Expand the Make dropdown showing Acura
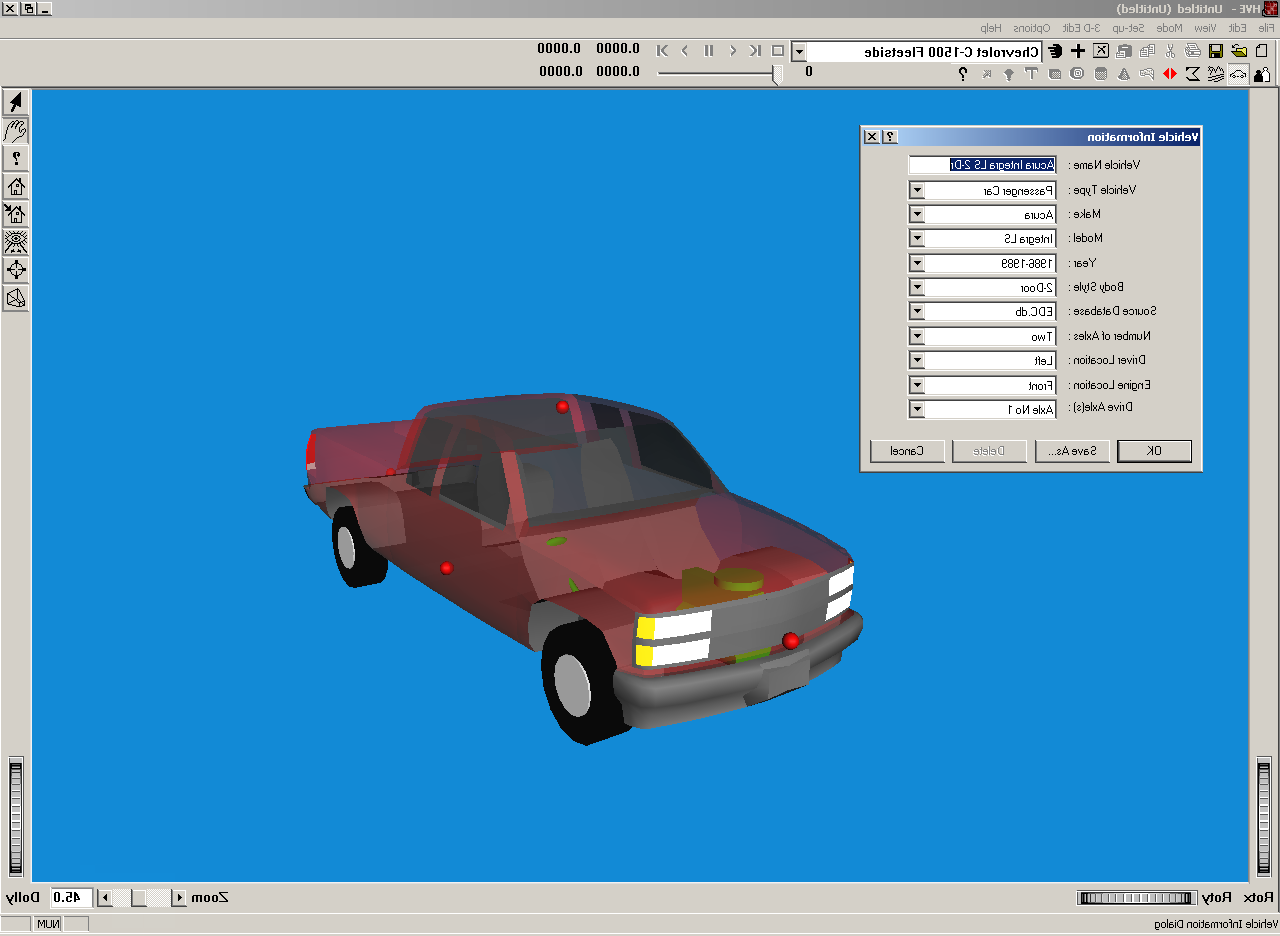The width and height of the screenshot is (1280, 936). click(x=916, y=214)
